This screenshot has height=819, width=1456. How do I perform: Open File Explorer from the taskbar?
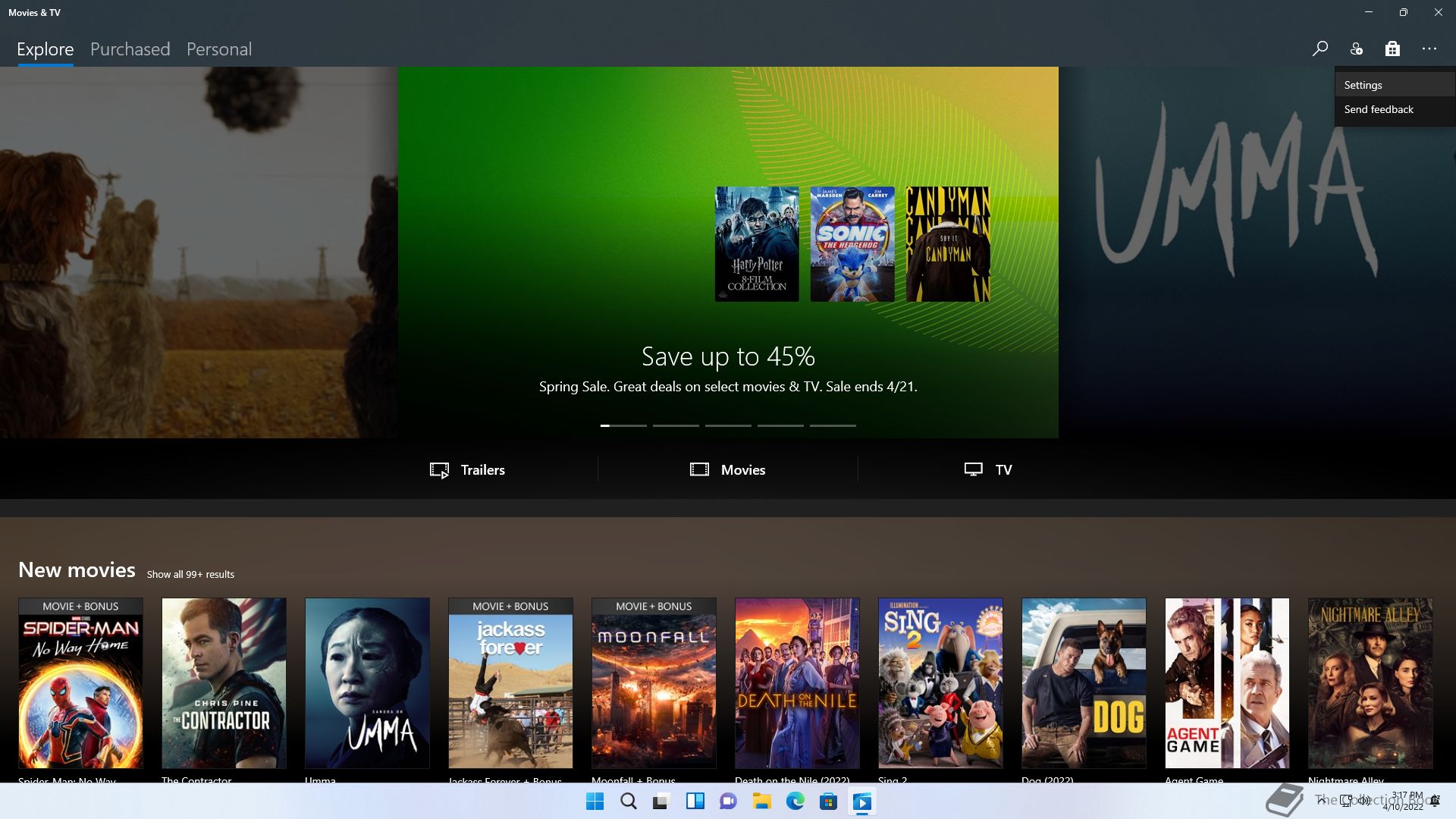761,801
